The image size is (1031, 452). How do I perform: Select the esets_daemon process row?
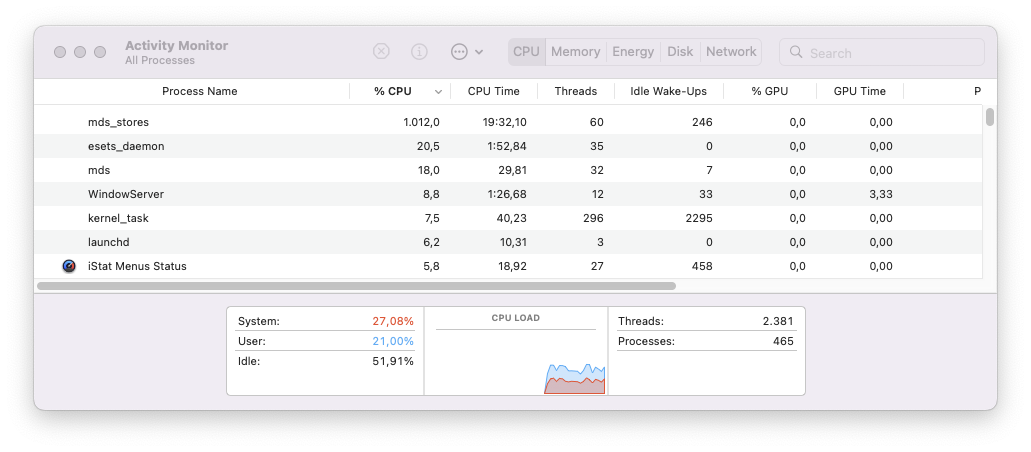pos(508,146)
